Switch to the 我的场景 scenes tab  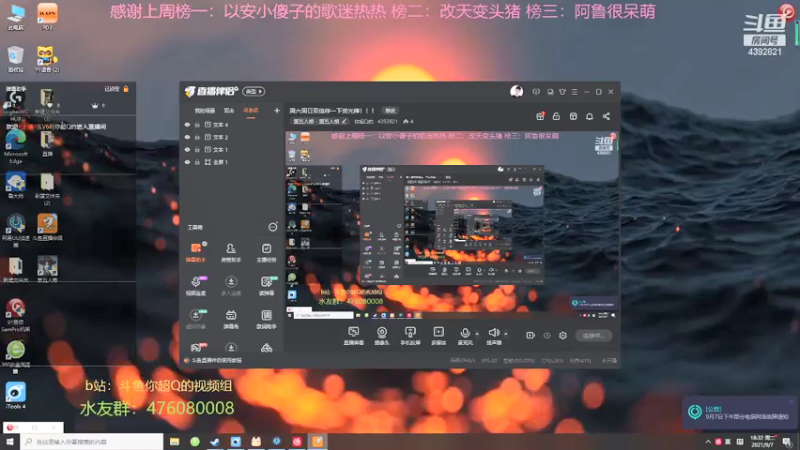(205, 111)
